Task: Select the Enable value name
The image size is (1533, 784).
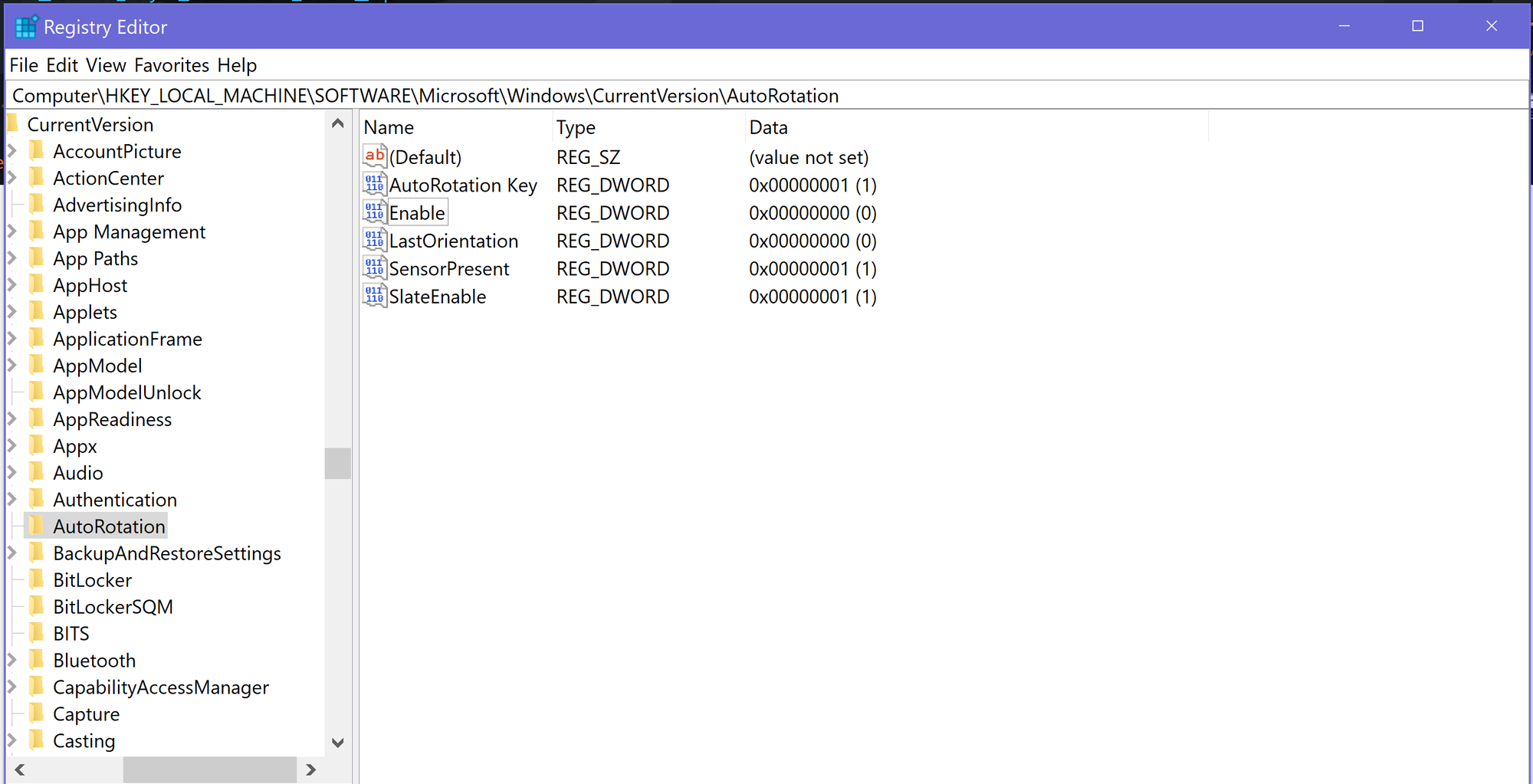Action: pyautogui.click(x=417, y=213)
